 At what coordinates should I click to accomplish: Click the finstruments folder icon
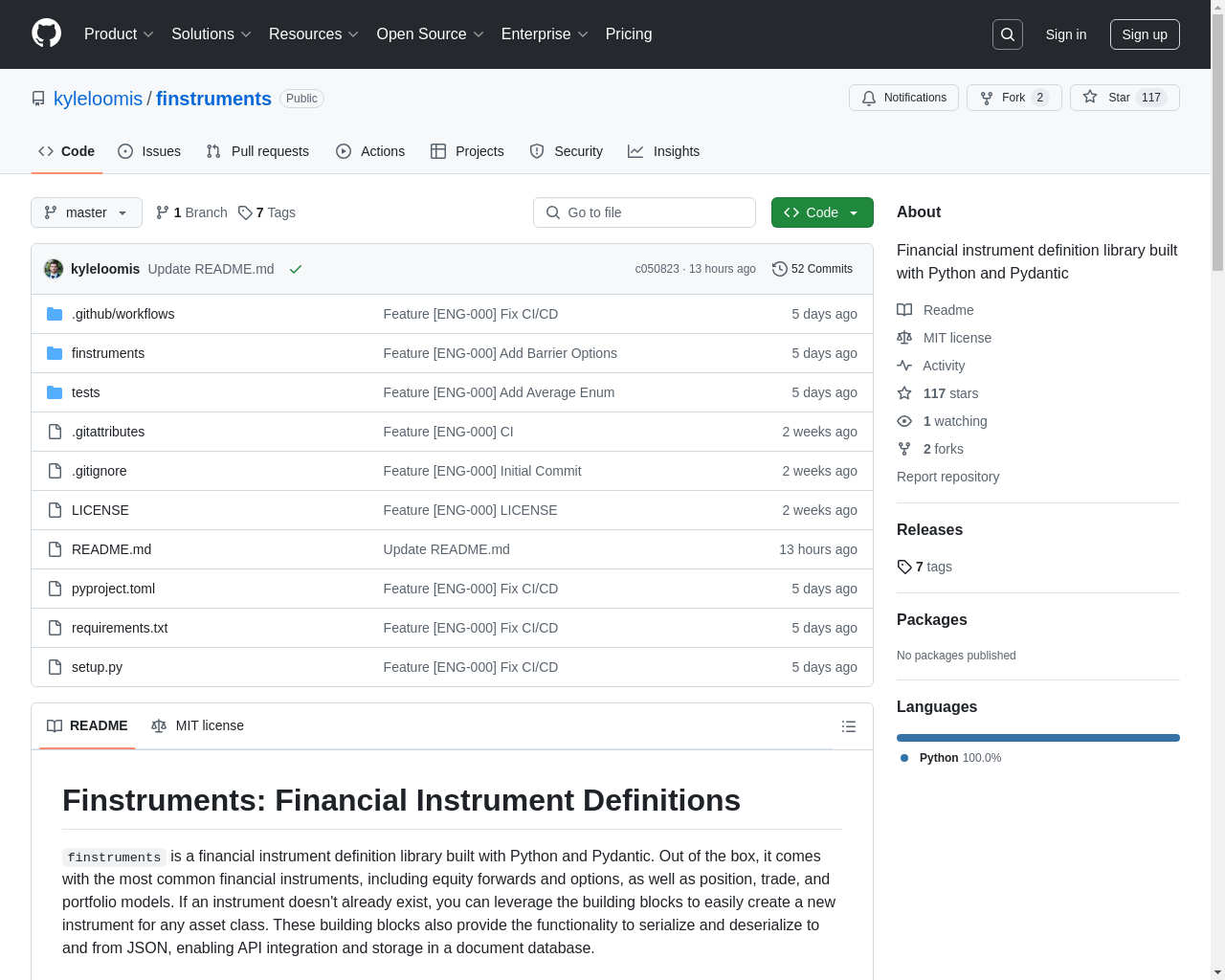[55, 353]
